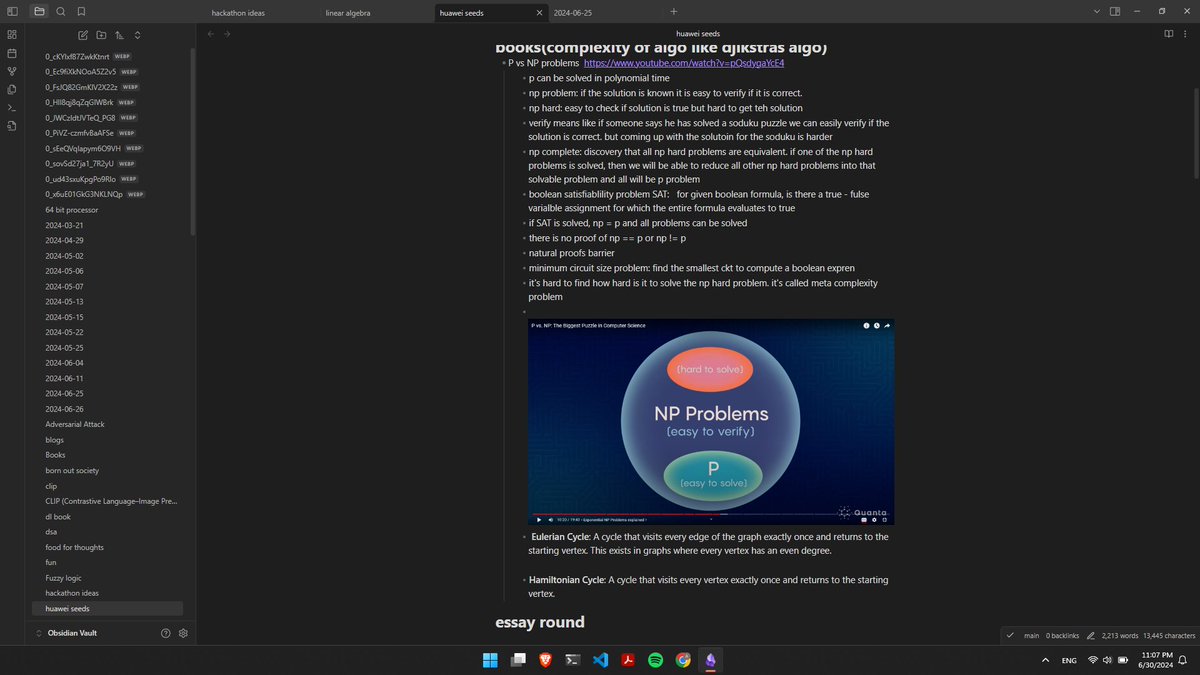Navigate back with the left arrow

pyautogui.click(x=210, y=33)
